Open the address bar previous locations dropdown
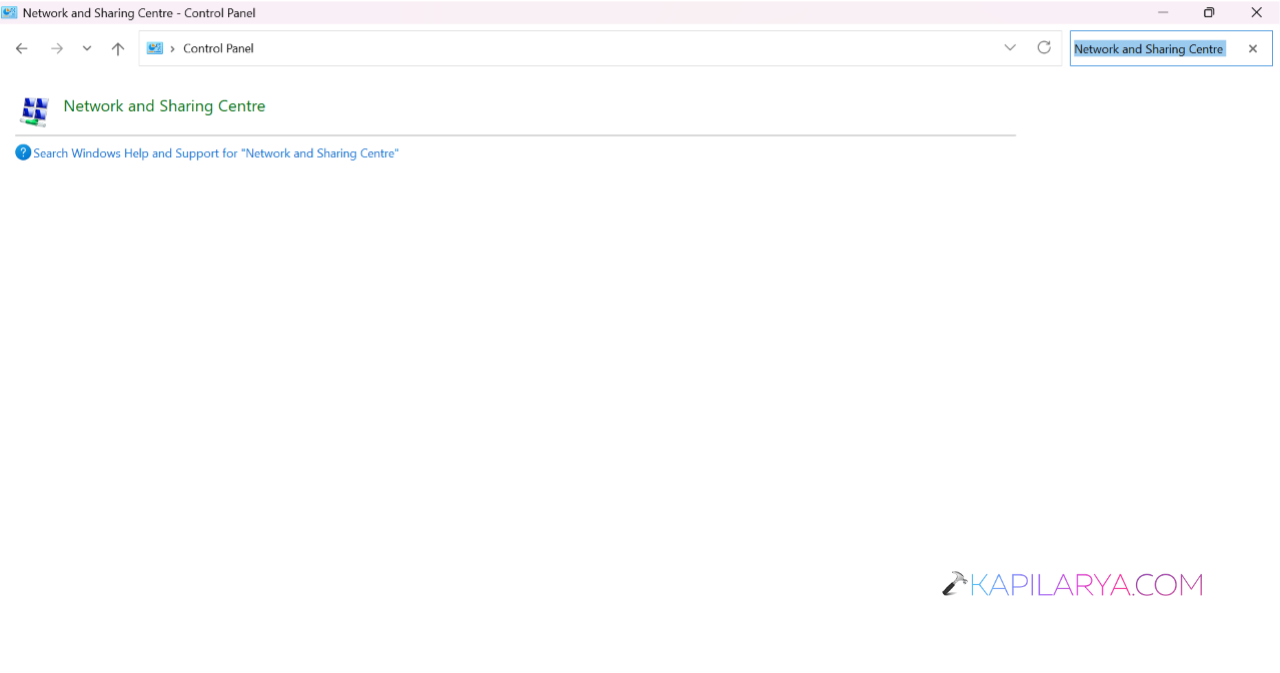Screen dimensions: 1280x673 1010,47
